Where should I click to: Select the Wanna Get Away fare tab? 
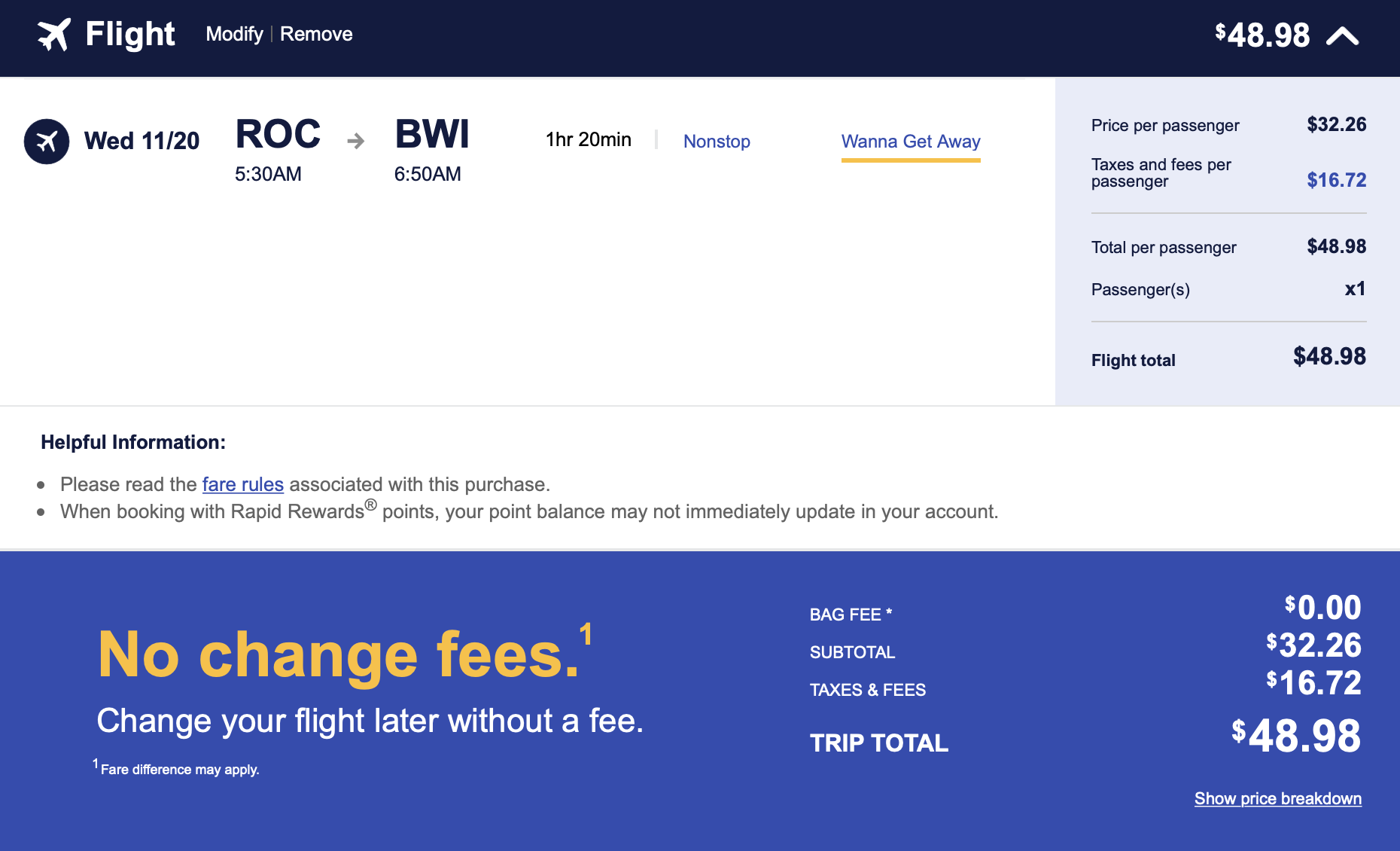pos(911,142)
